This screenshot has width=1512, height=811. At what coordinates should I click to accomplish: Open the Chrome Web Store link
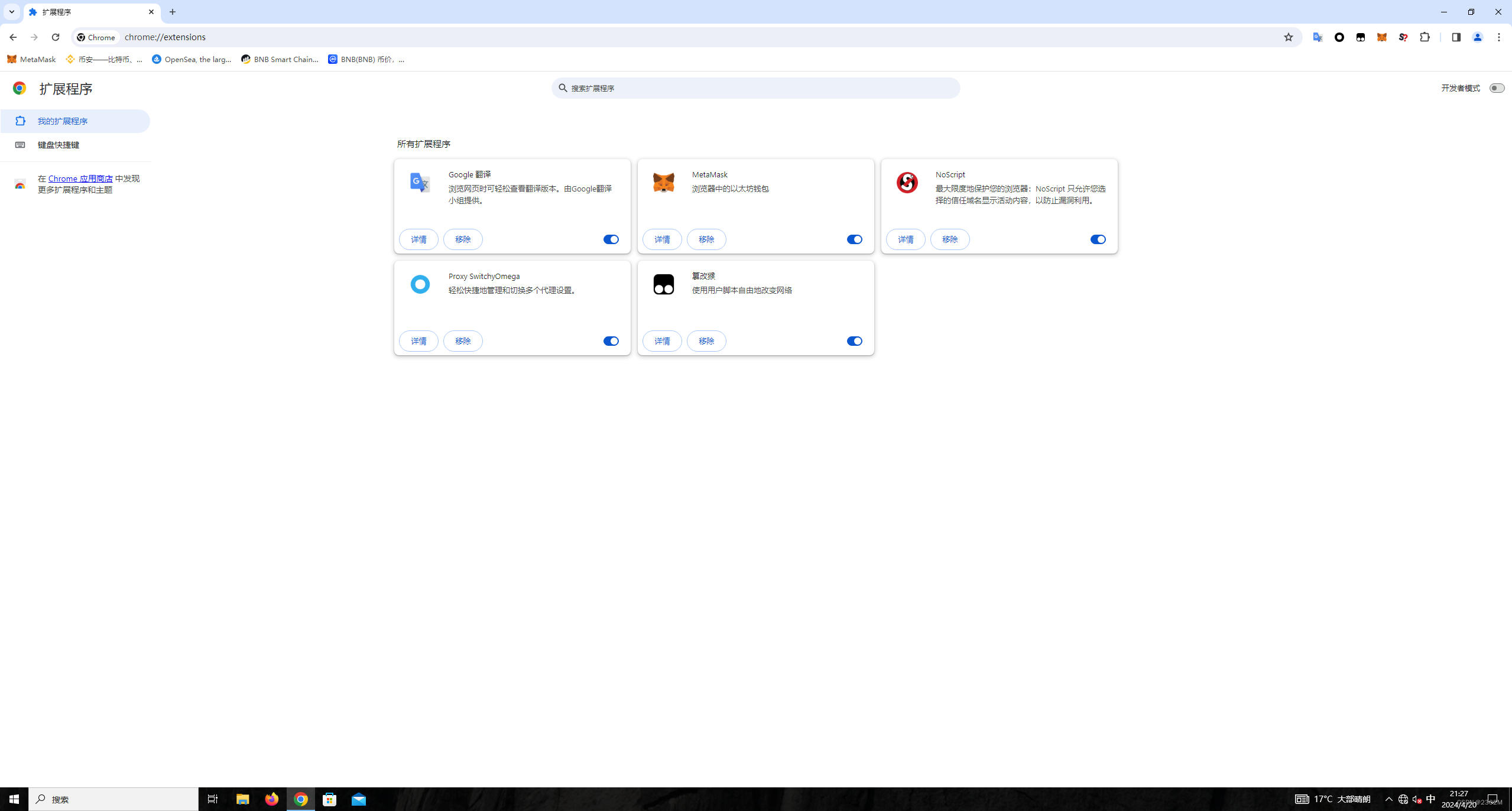pos(80,179)
